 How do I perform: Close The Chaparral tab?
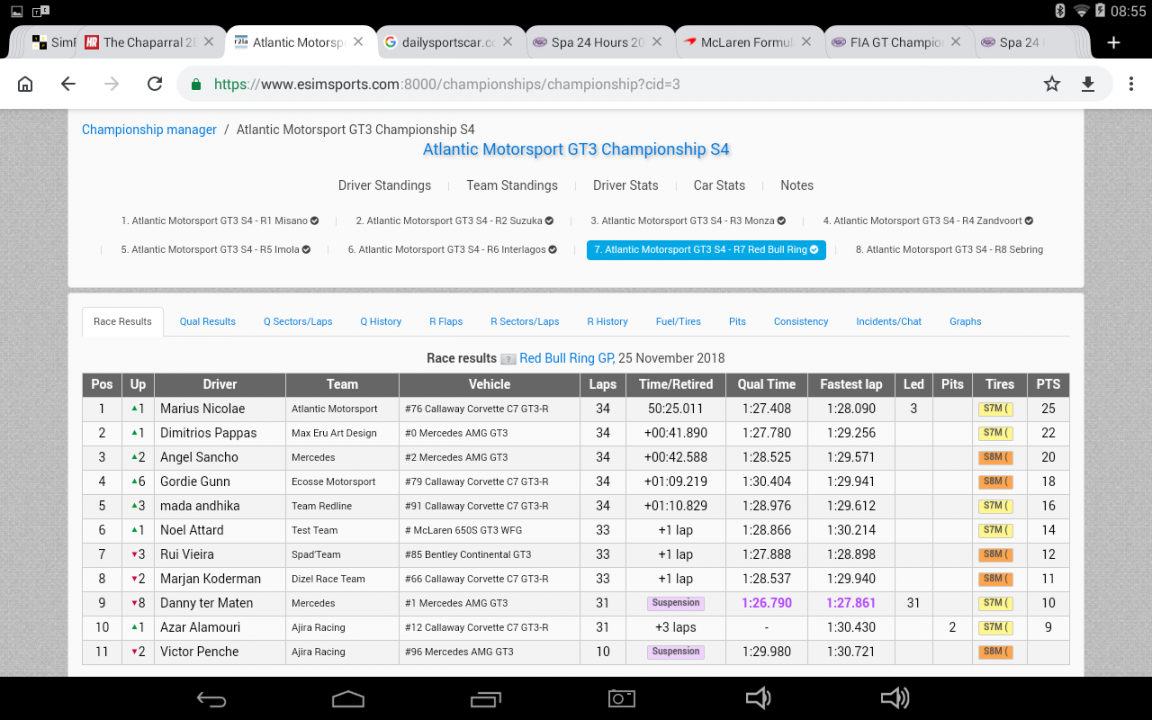tap(209, 42)
